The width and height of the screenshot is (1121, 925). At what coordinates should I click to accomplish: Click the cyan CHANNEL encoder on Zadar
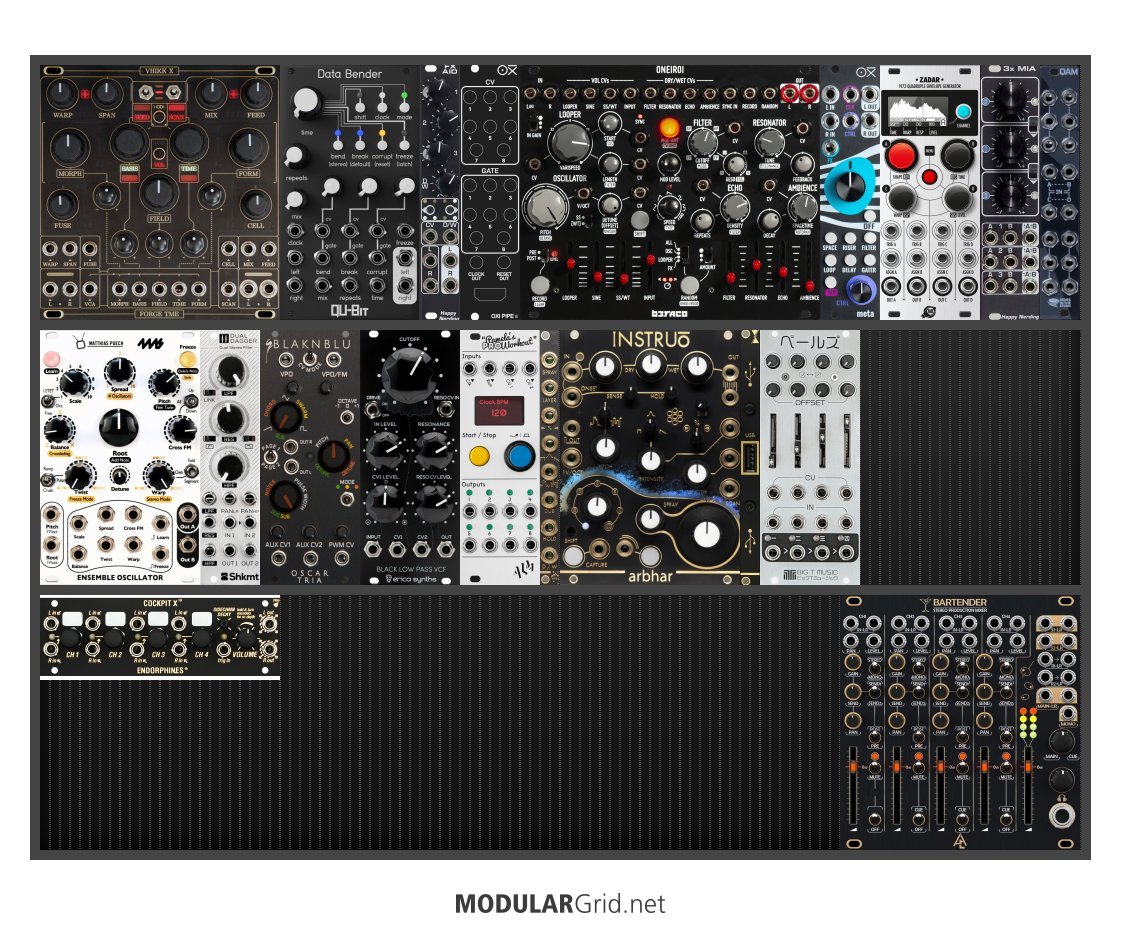coord(963,112)
